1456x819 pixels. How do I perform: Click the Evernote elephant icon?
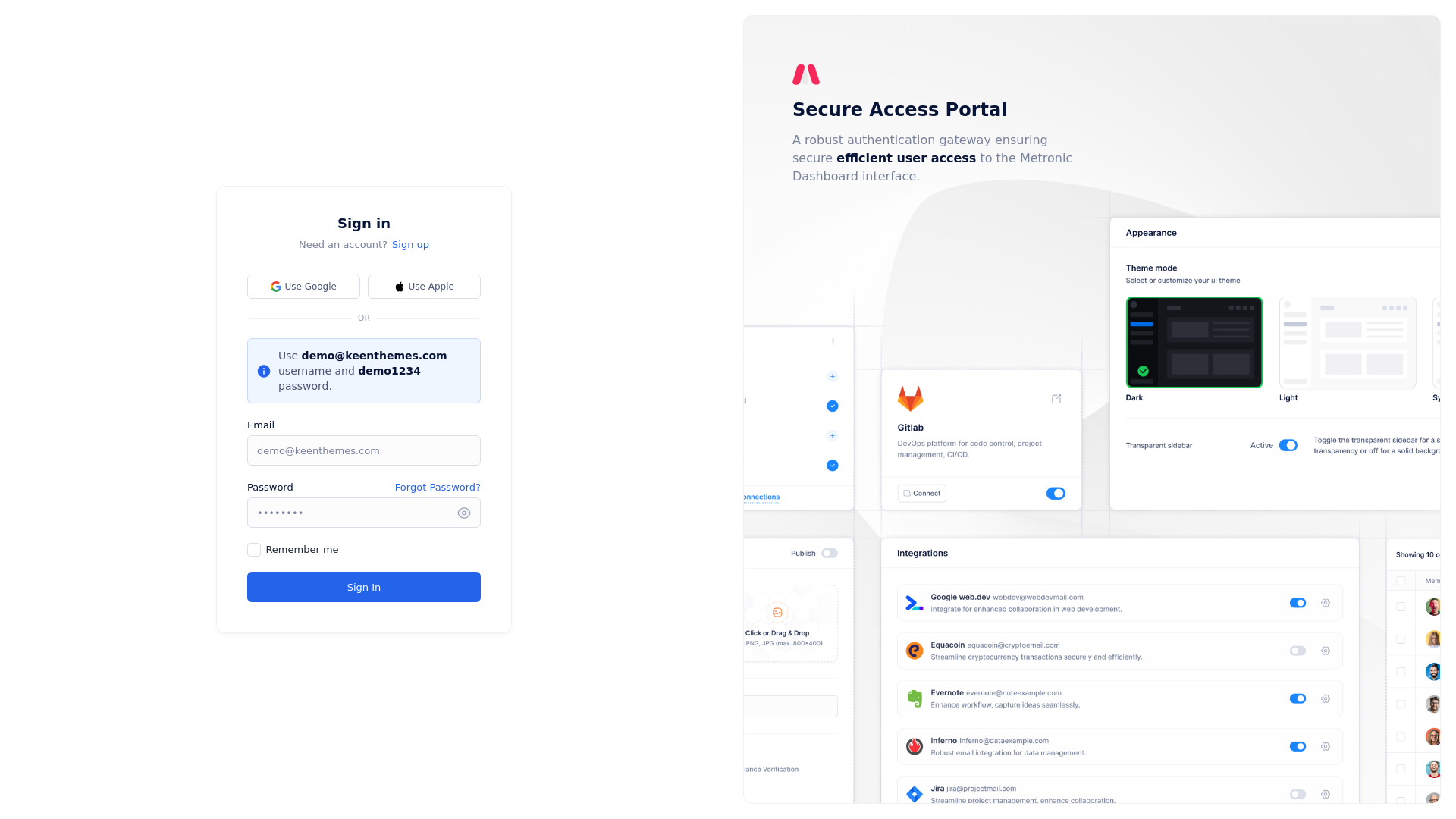(915, 699)
